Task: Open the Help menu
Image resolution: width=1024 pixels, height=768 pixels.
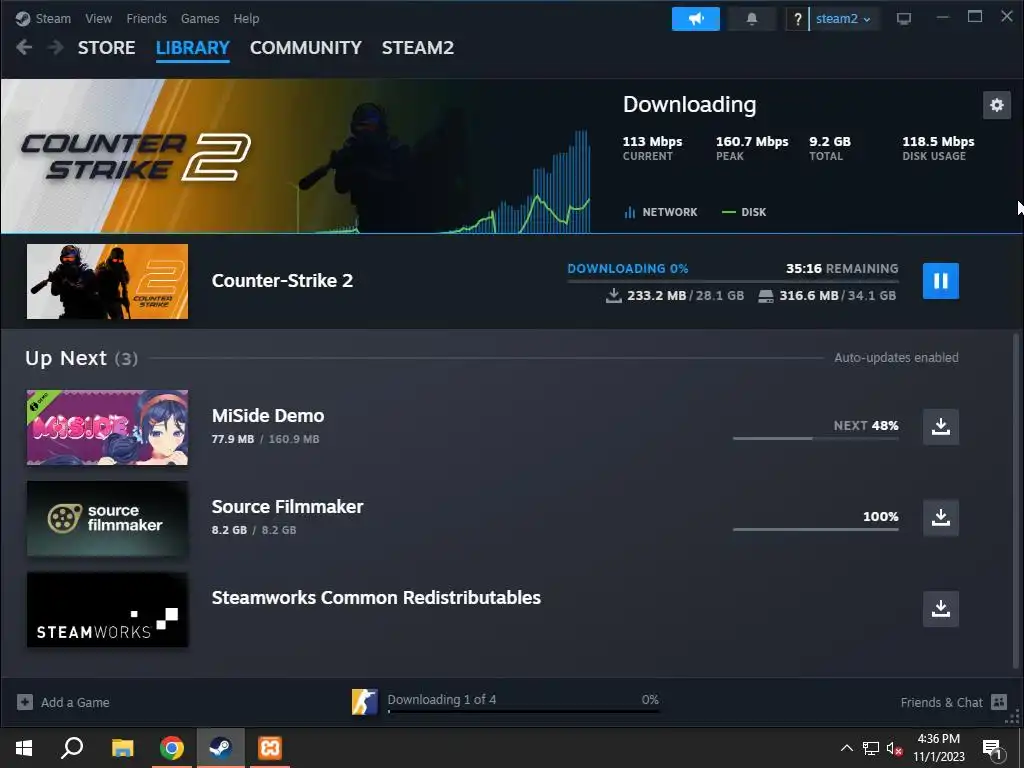Action: coord(246,18)
